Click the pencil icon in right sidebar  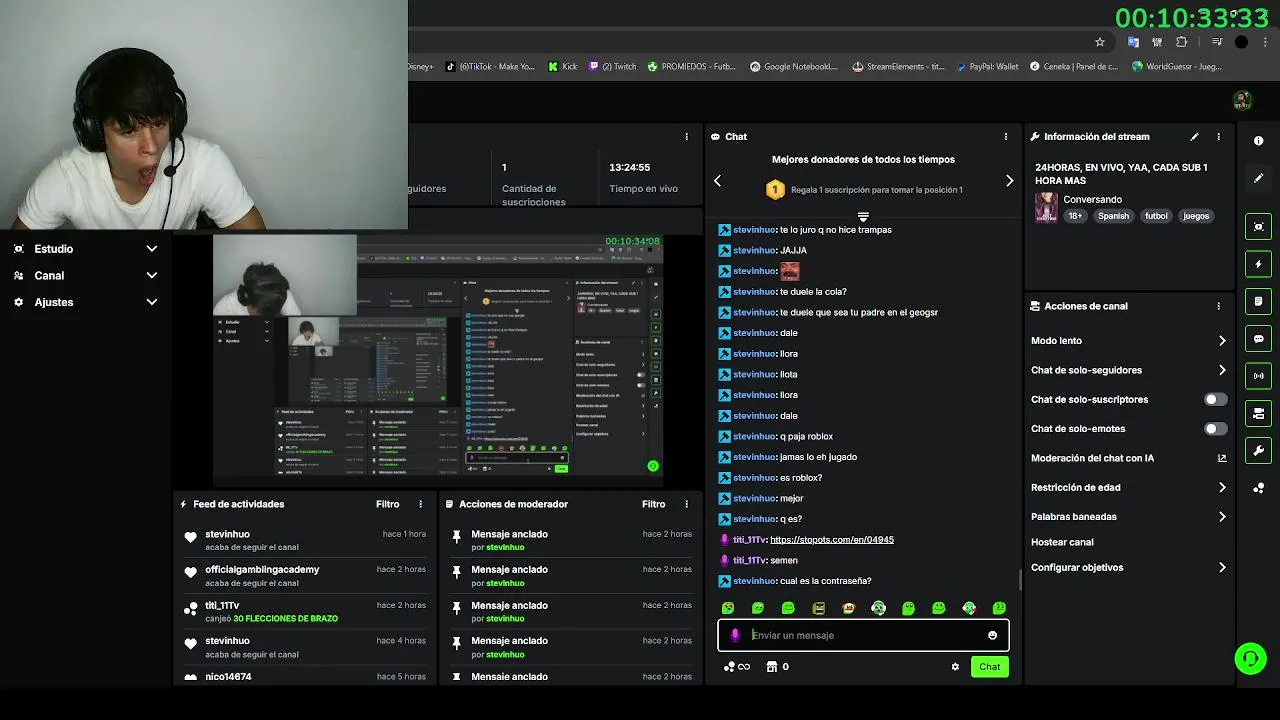tap(1258, 178)
